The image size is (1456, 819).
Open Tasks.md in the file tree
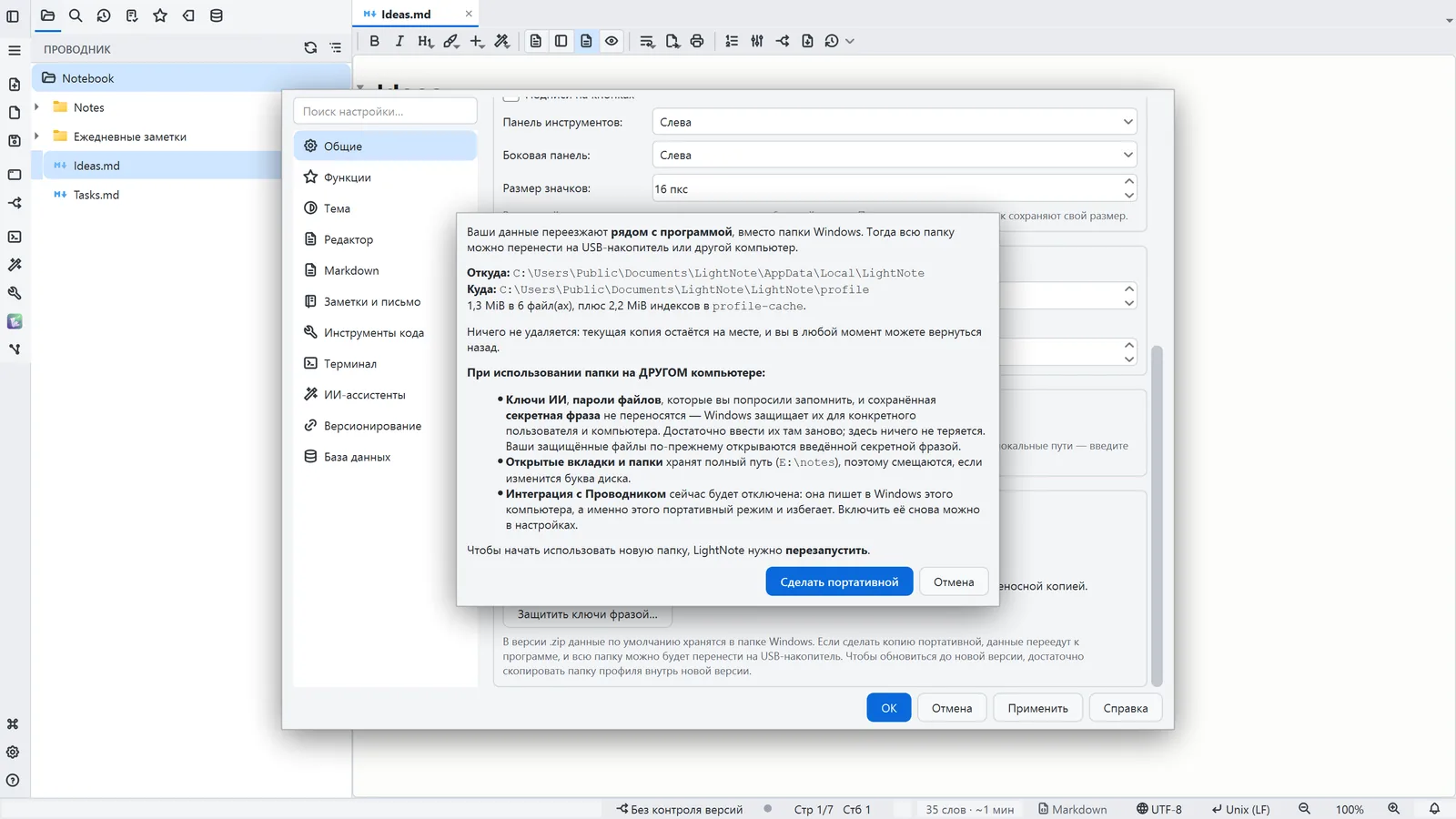point(96,195)
